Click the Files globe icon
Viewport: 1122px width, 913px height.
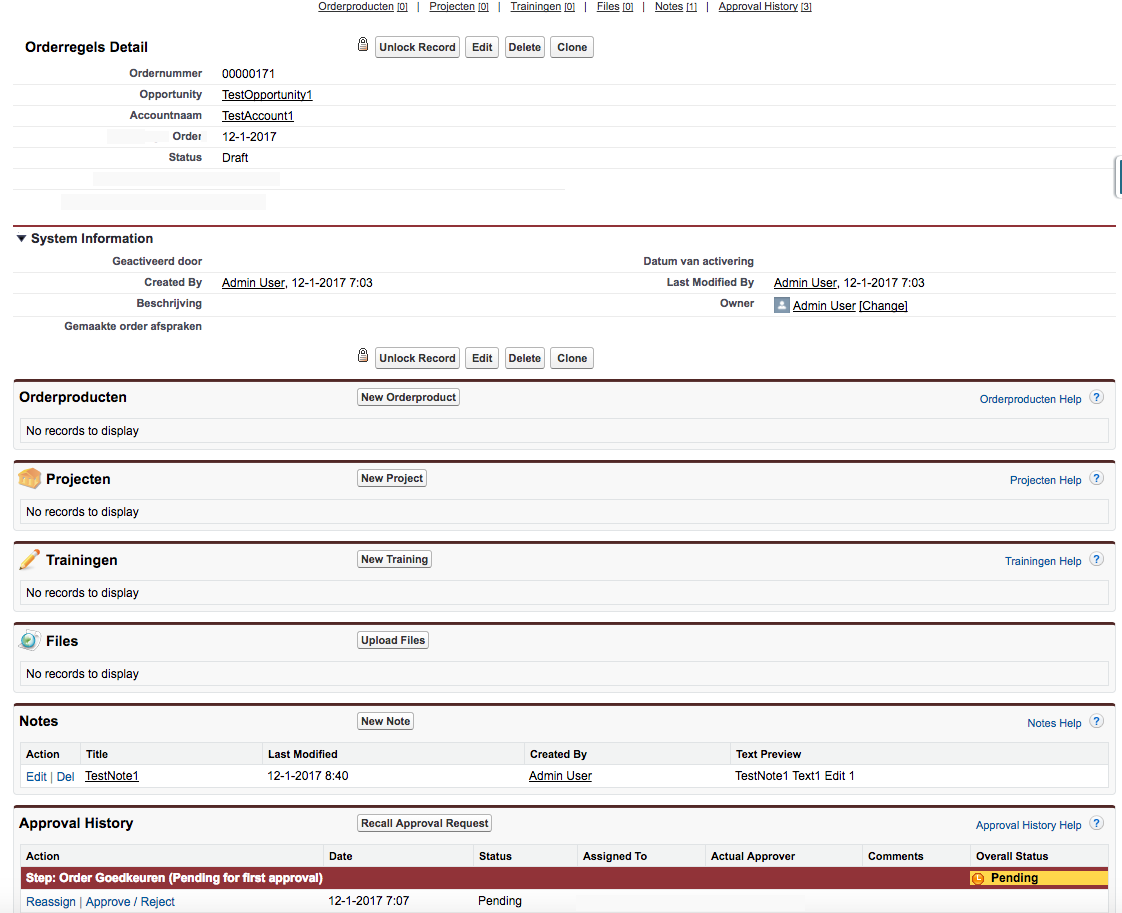click(x=29, y=640)
